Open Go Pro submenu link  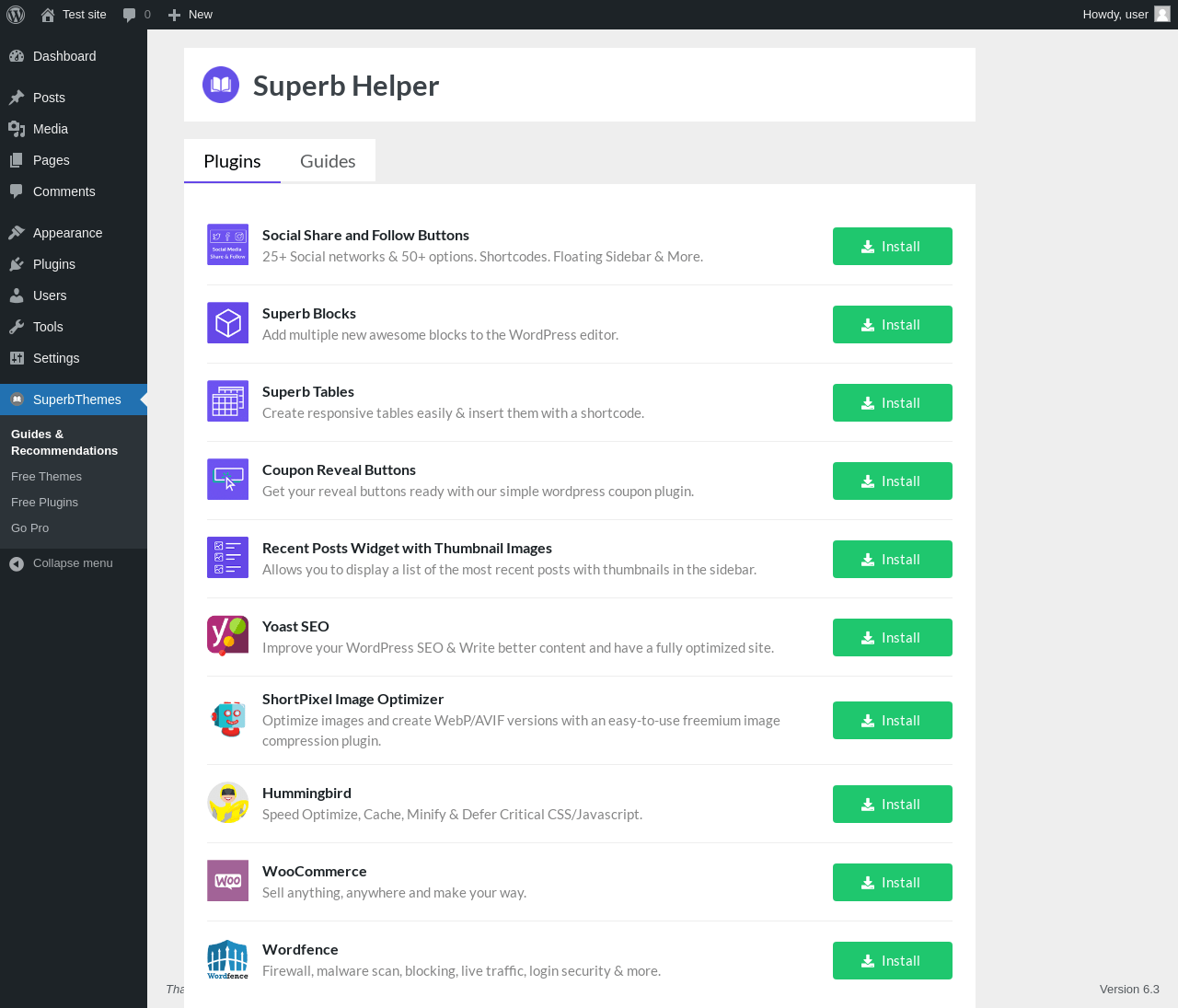click(74, 527)
